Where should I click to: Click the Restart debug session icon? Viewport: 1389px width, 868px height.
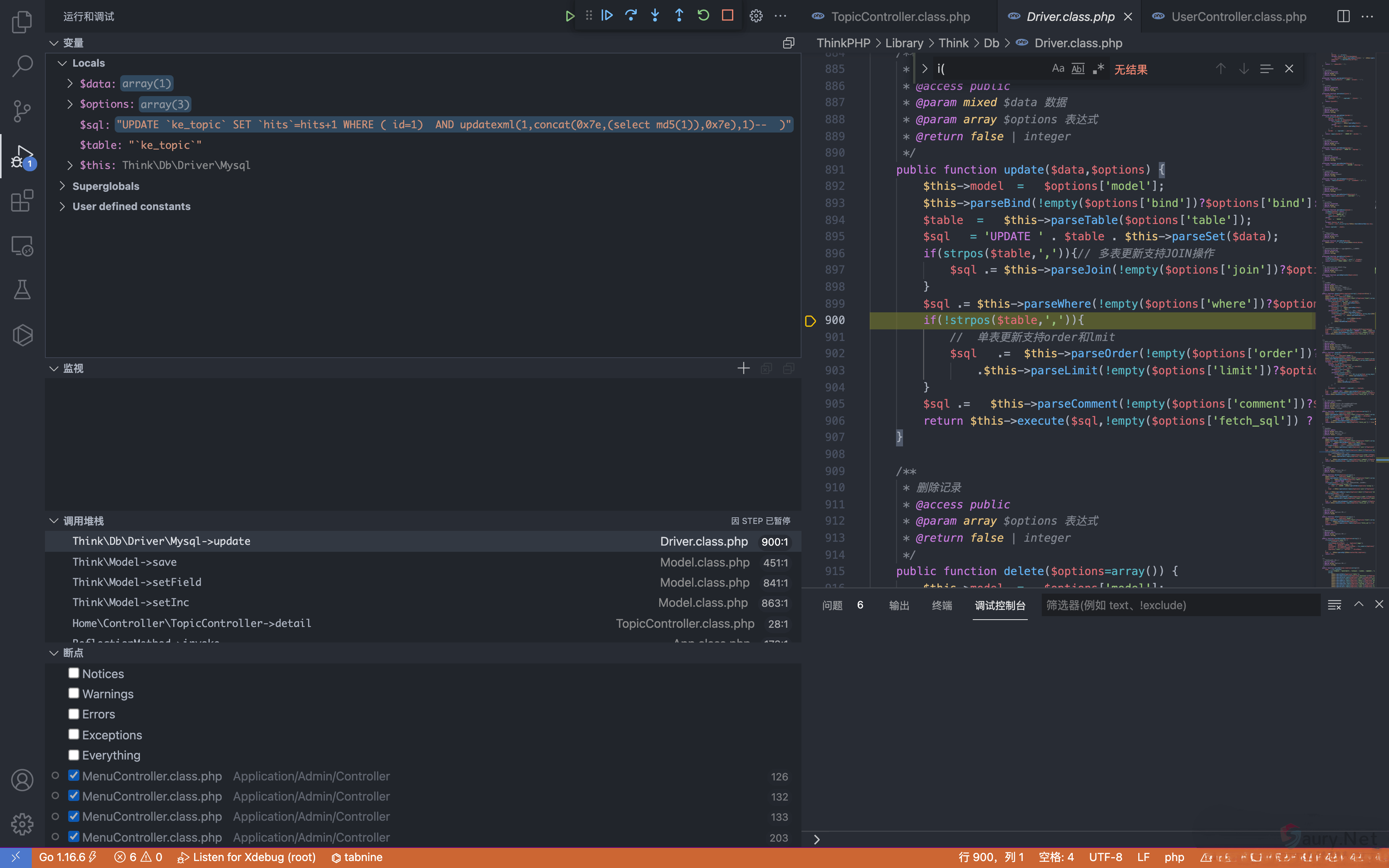point(703,15)
